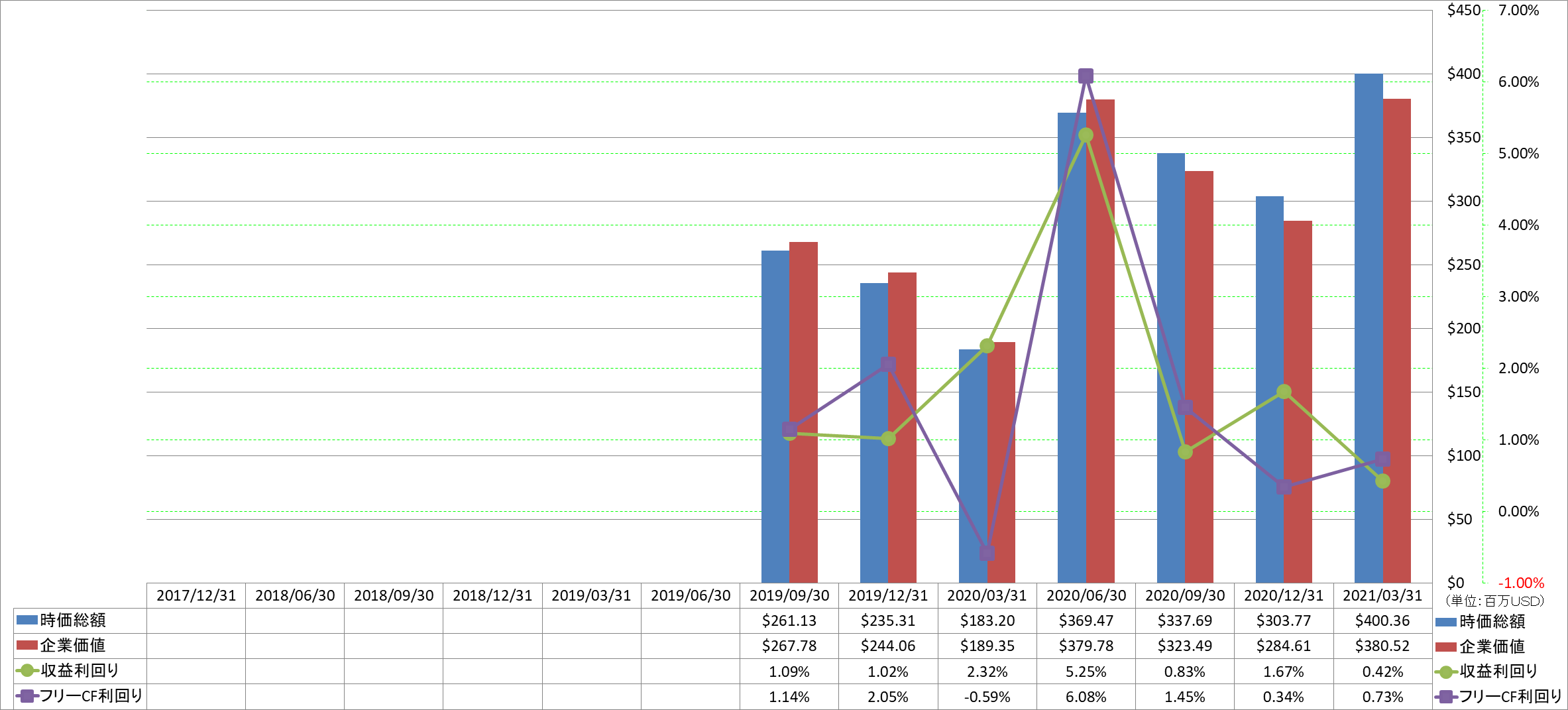Click the $400.36 market cap cell

click(1382, 621)
